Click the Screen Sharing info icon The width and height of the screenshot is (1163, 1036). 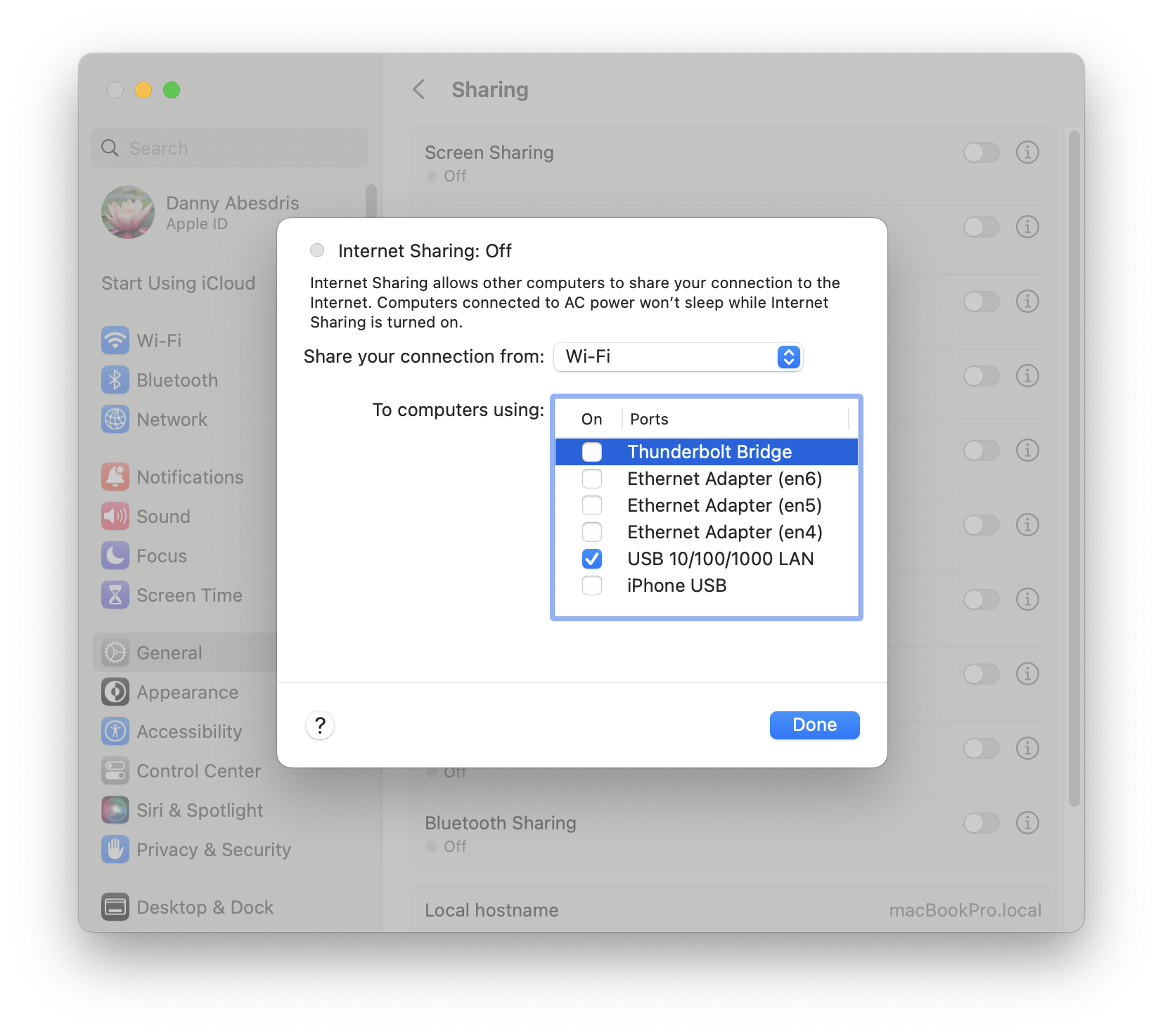pyautogui.click(x=1027, y=153)
